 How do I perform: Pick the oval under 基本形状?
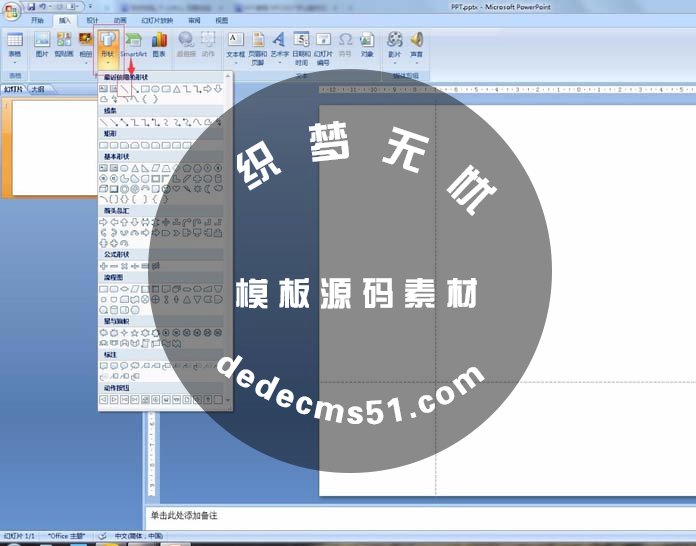124,168
